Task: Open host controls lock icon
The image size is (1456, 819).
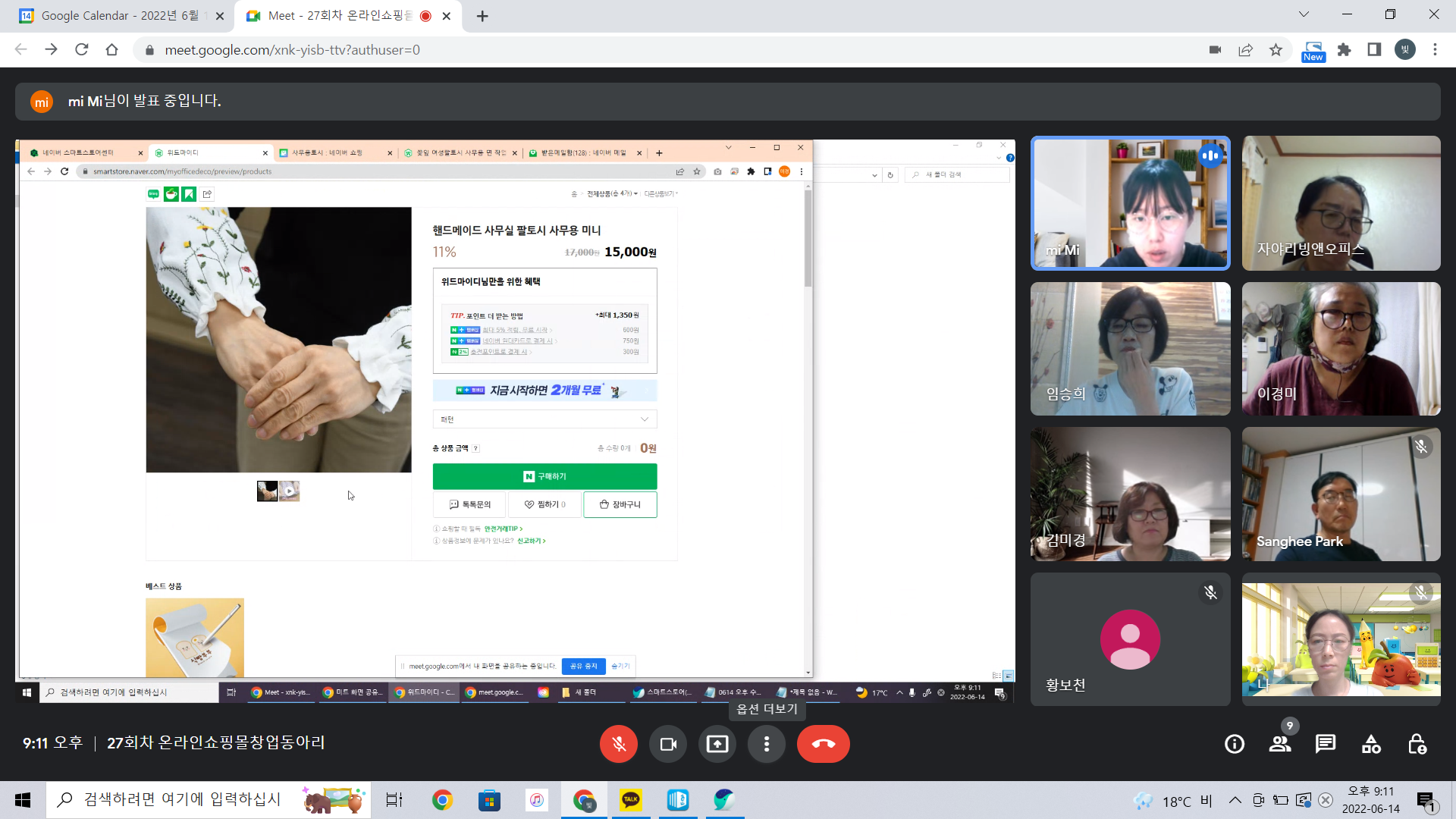Action: click(x=1417, y=744)
